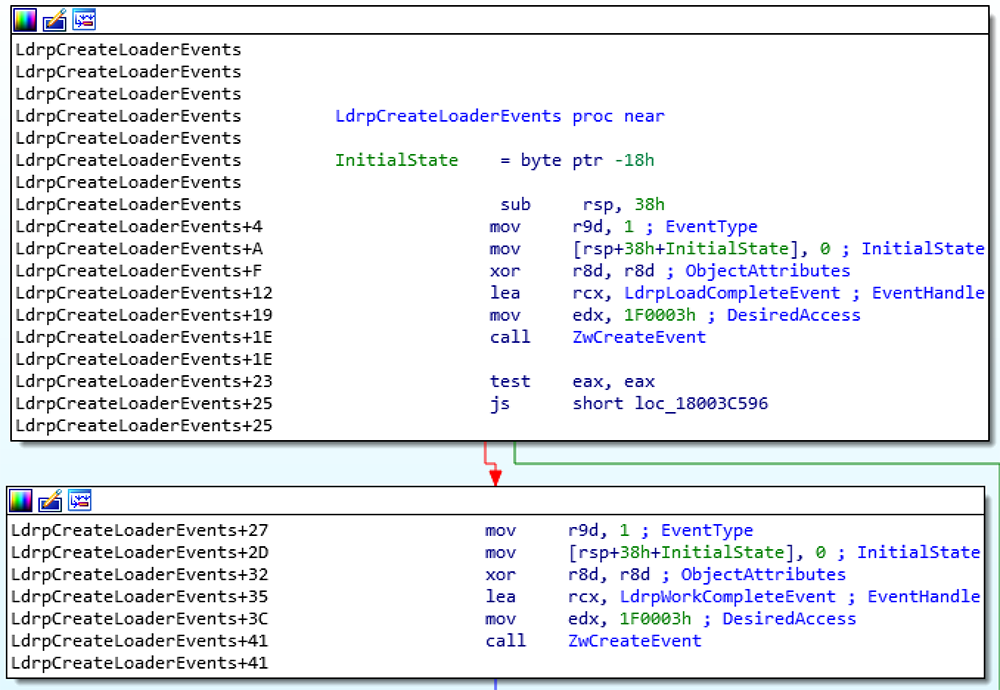Click the 1F0003h value on the +3C line
The image size is (1000, 690).
[x=656, y=619]
